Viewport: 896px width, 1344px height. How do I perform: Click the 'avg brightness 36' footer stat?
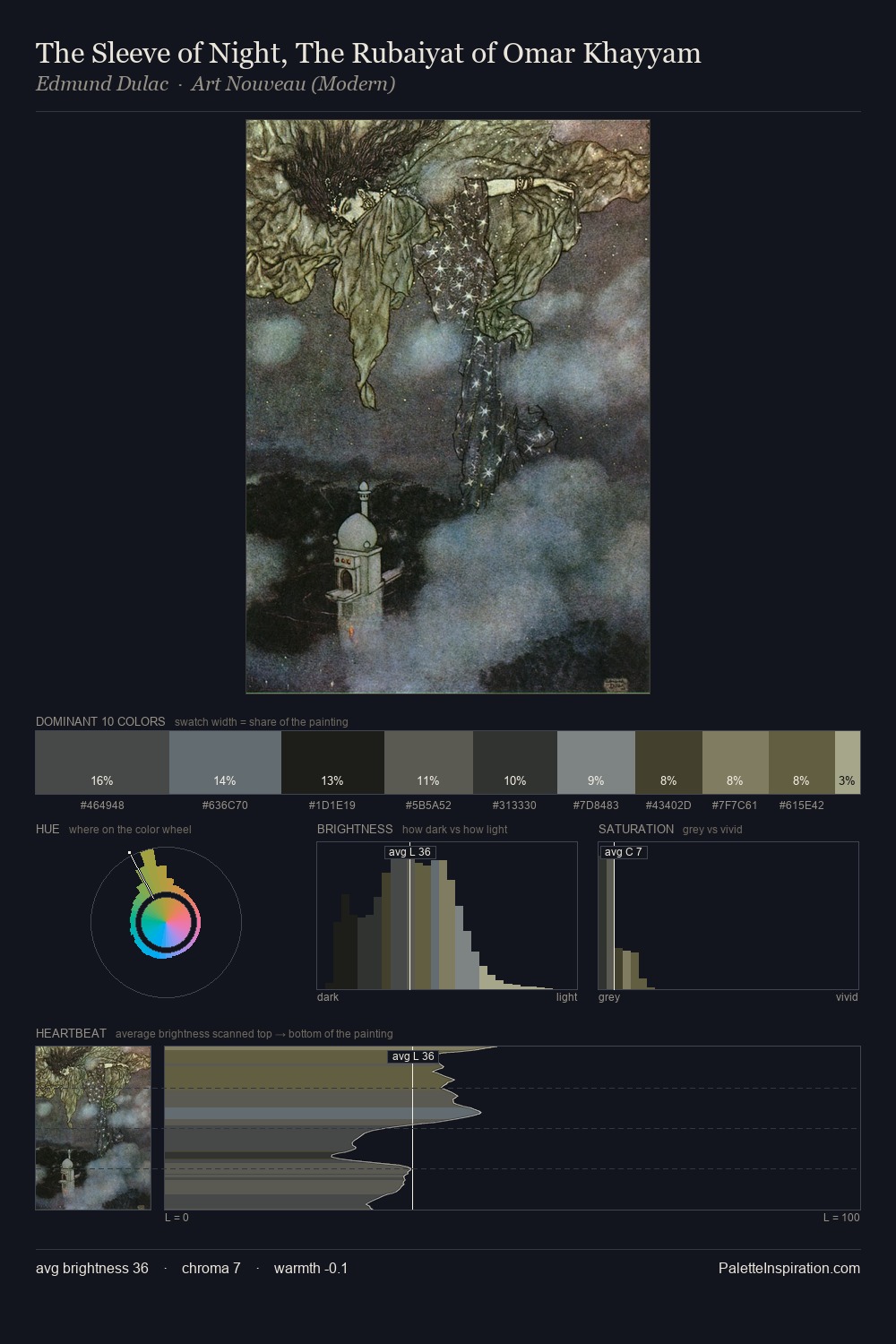pos(92,1268)
